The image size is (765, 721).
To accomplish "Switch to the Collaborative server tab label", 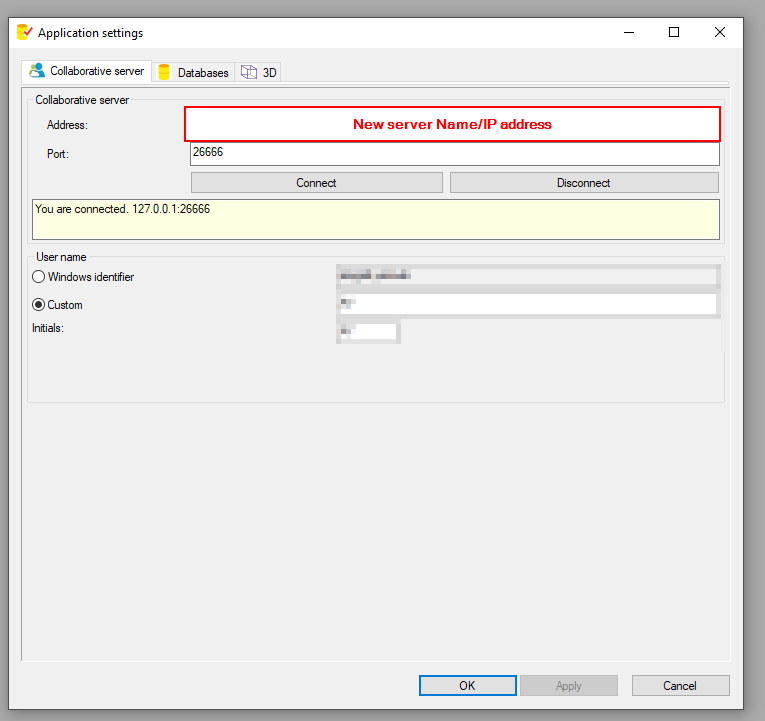I will click(97, 71).
